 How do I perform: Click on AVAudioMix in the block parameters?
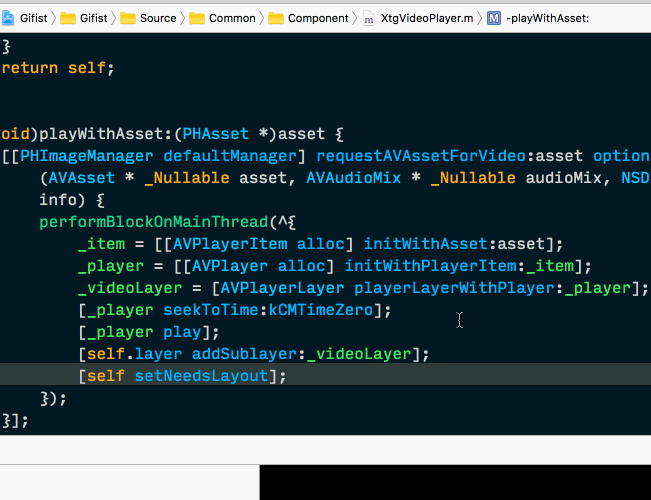(354, 178)
